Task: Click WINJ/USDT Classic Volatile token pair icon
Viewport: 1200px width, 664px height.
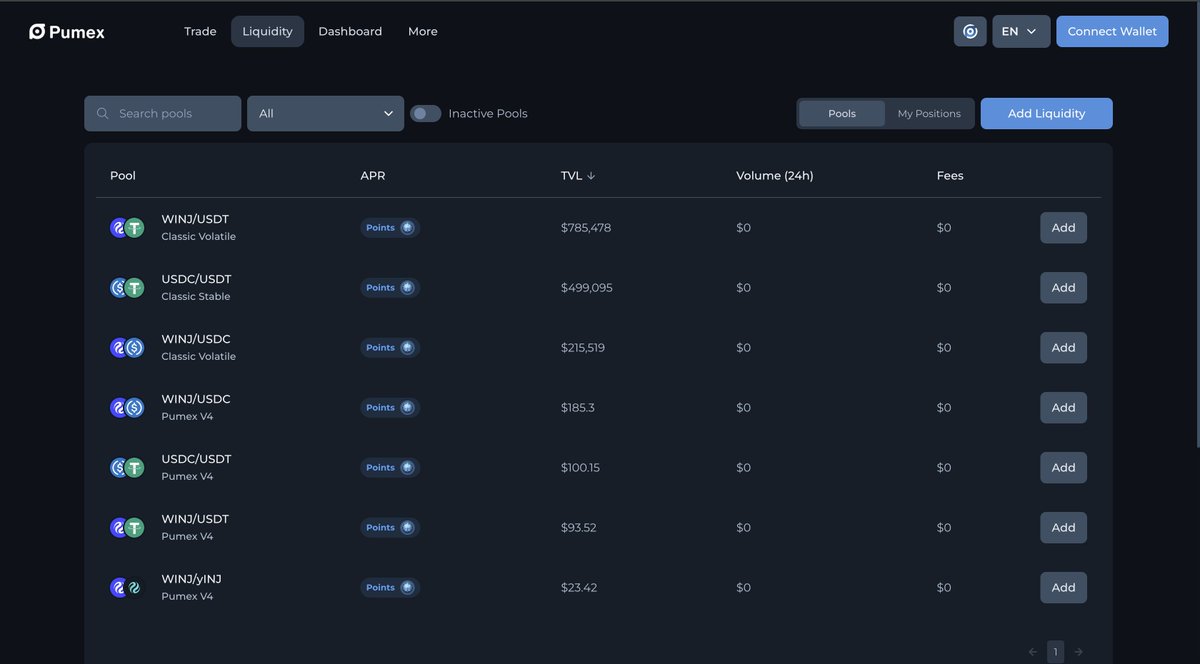Action: tap(127, 228)
